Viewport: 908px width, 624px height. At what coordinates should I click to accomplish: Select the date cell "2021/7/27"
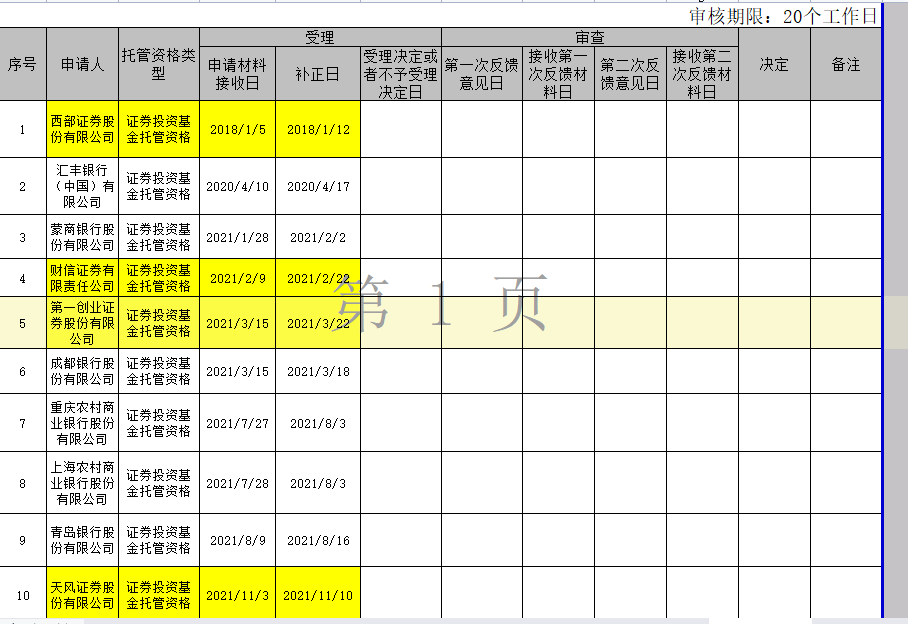coord(237,423)
